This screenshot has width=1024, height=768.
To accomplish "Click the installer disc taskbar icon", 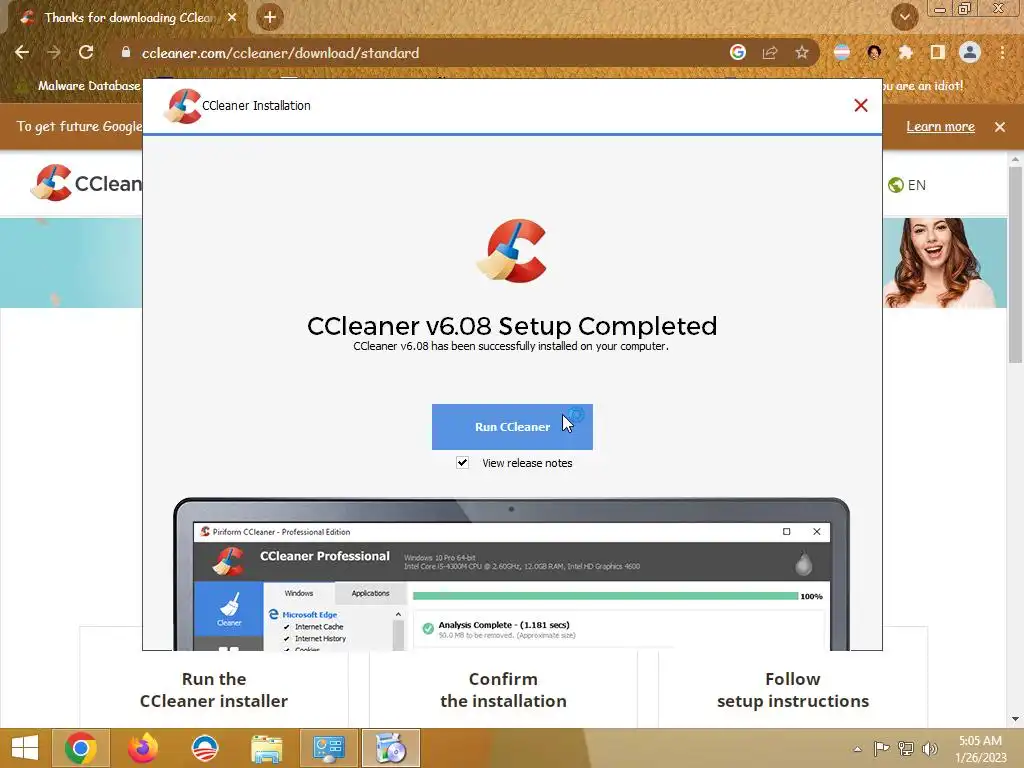I will pyautogui.click(x=391, y=748).
